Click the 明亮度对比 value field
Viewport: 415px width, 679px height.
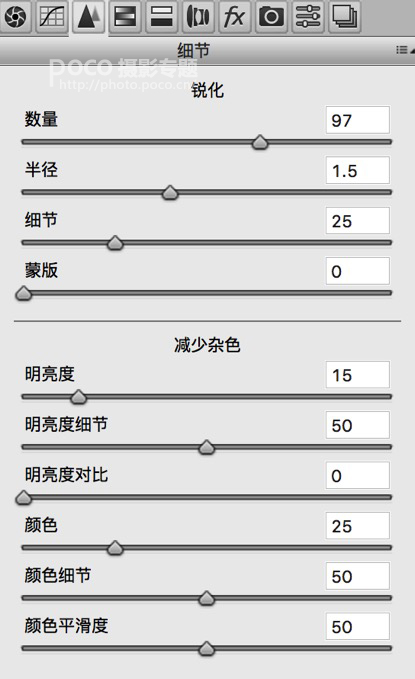coord(358,475)
